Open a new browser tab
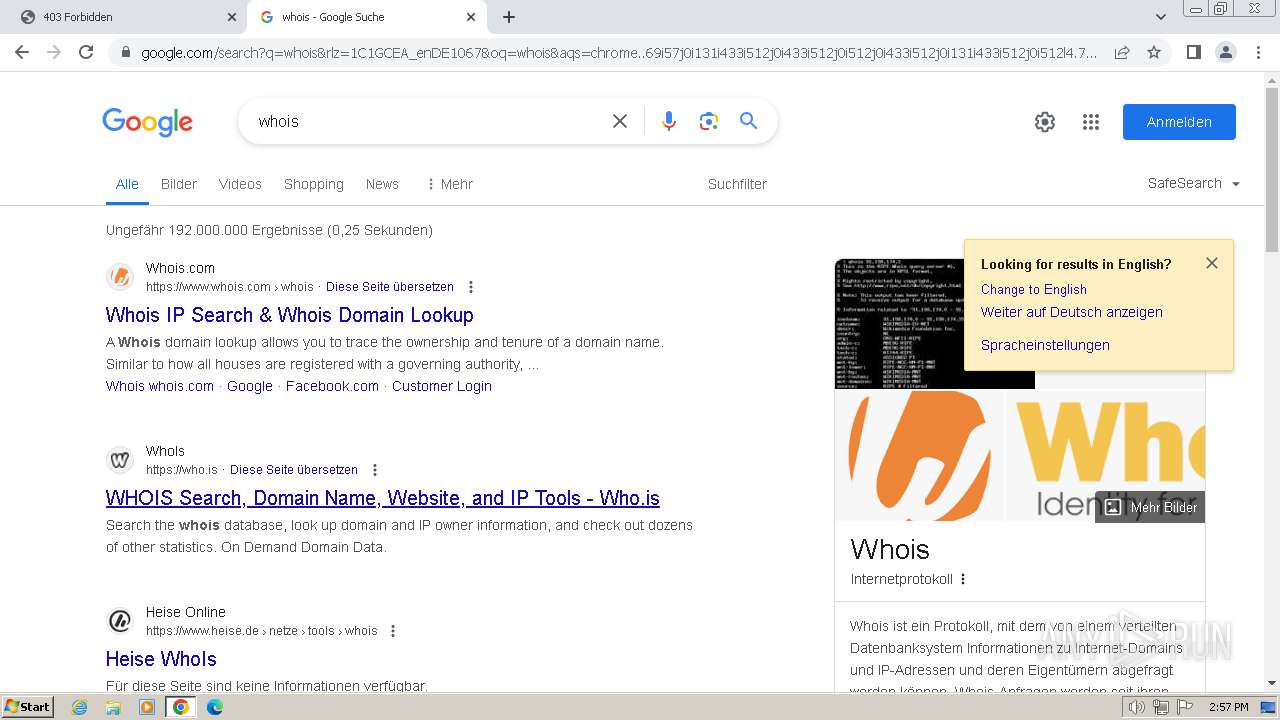This screenshot has height=720, width=1280. [x=509, y=17]
